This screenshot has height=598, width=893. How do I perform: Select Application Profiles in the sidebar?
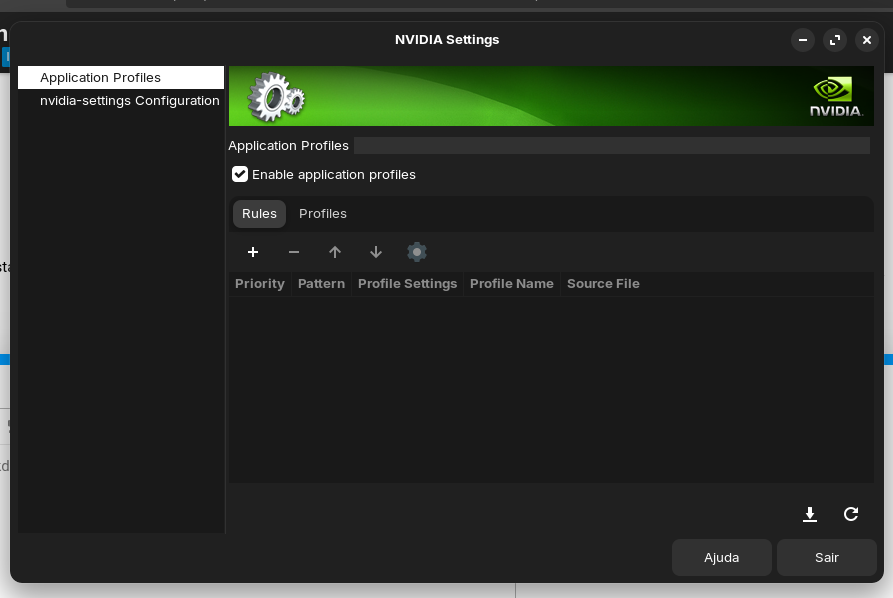(x=121, y=77)
